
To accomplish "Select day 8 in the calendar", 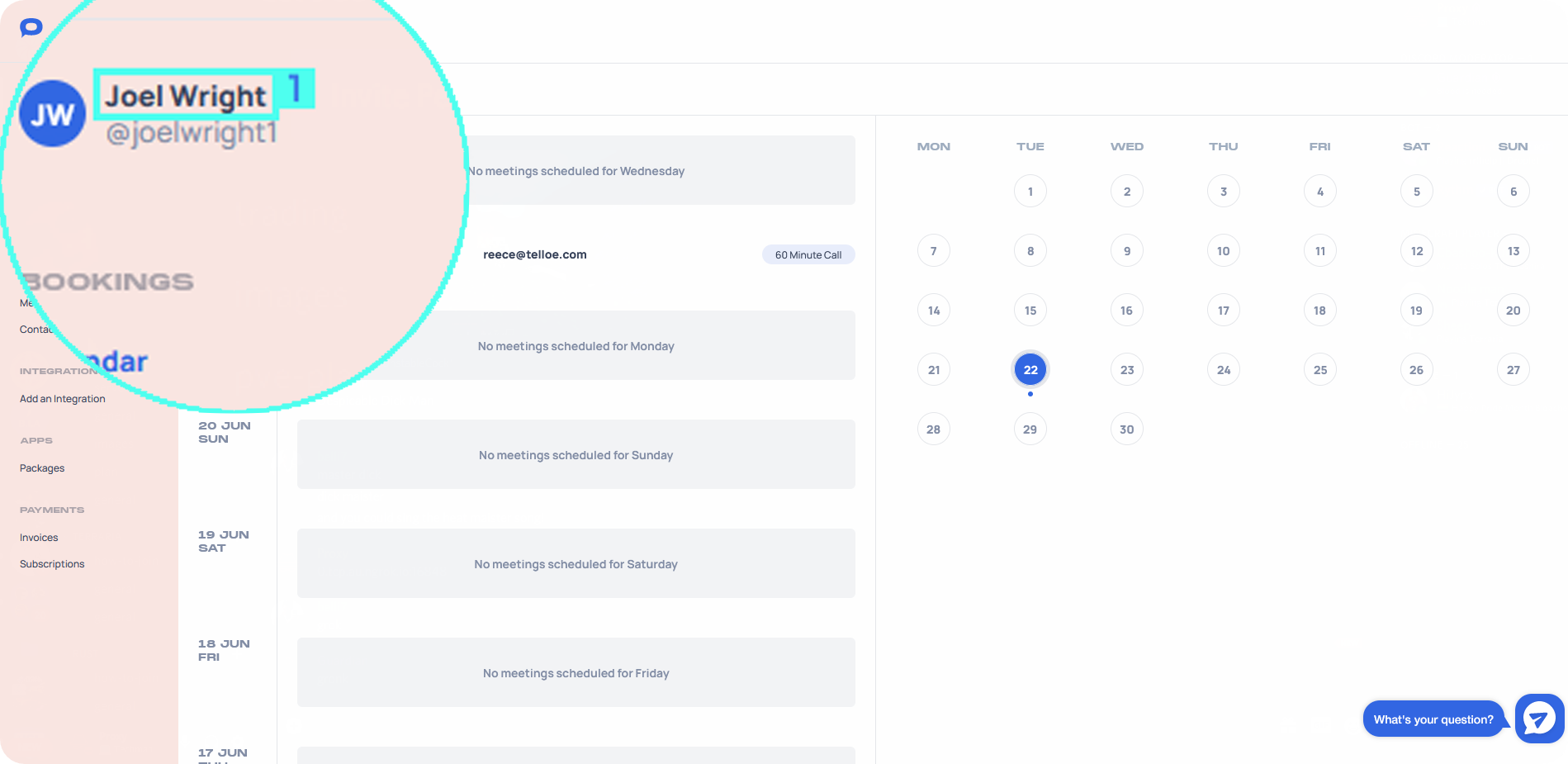I will point(1030,251).
